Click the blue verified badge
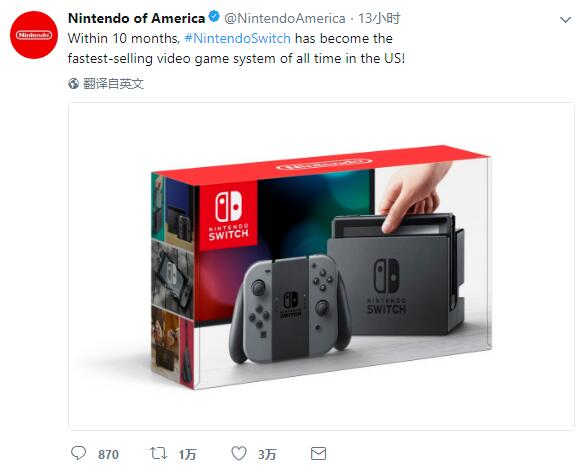 [214, 17]
